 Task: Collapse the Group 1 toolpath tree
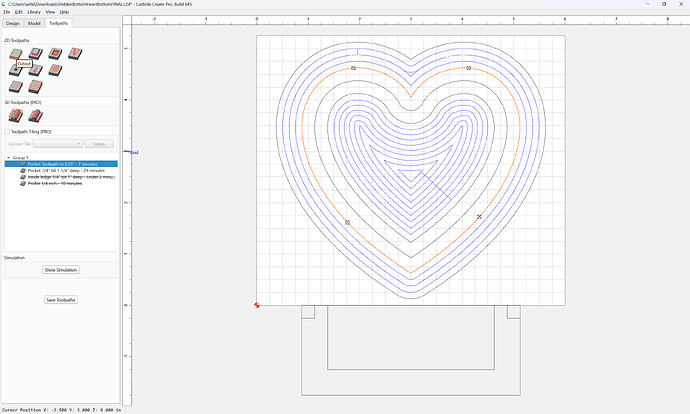coord(8,158)
